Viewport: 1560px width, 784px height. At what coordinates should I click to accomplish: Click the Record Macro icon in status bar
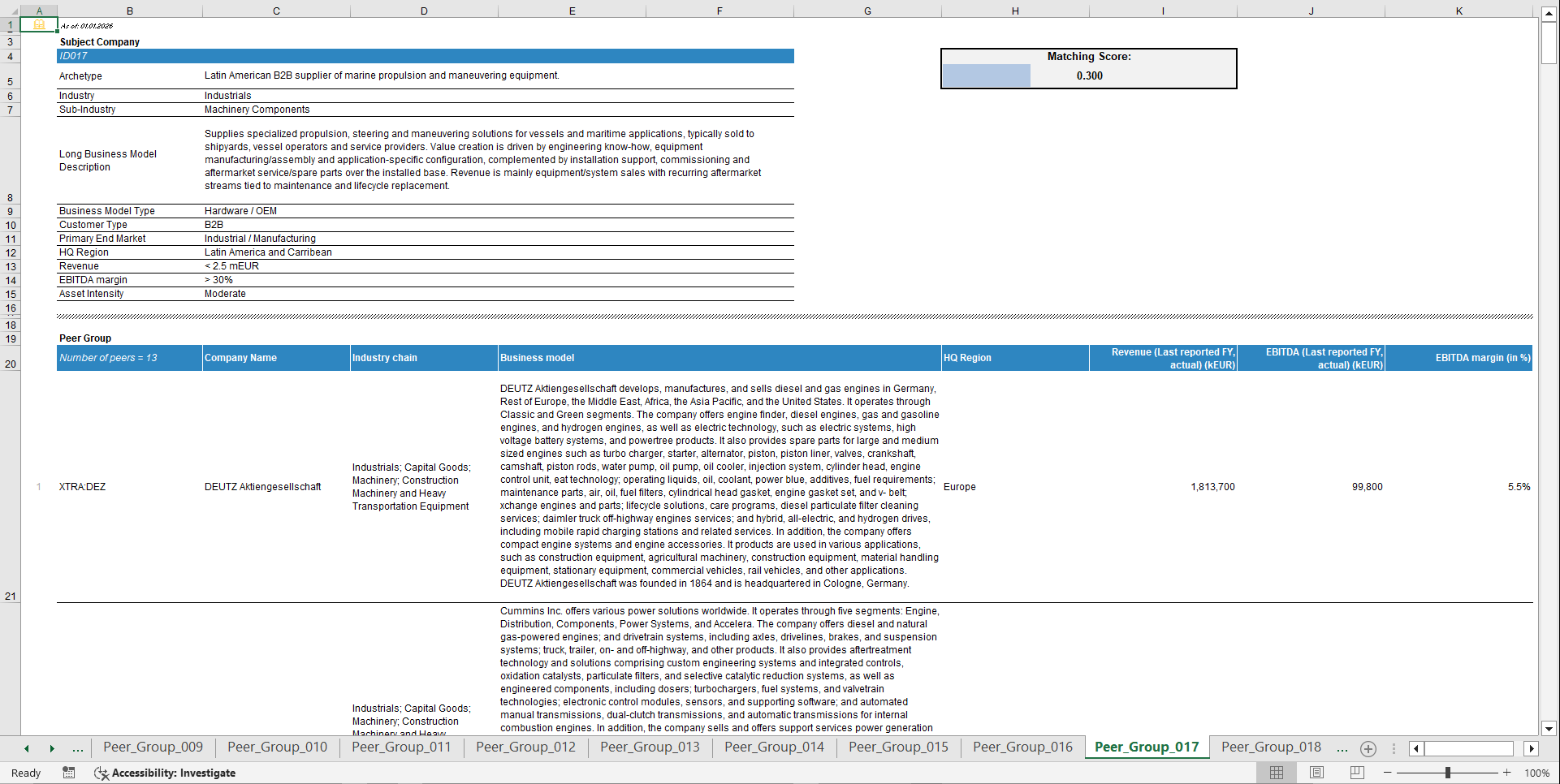pos(69,773)
